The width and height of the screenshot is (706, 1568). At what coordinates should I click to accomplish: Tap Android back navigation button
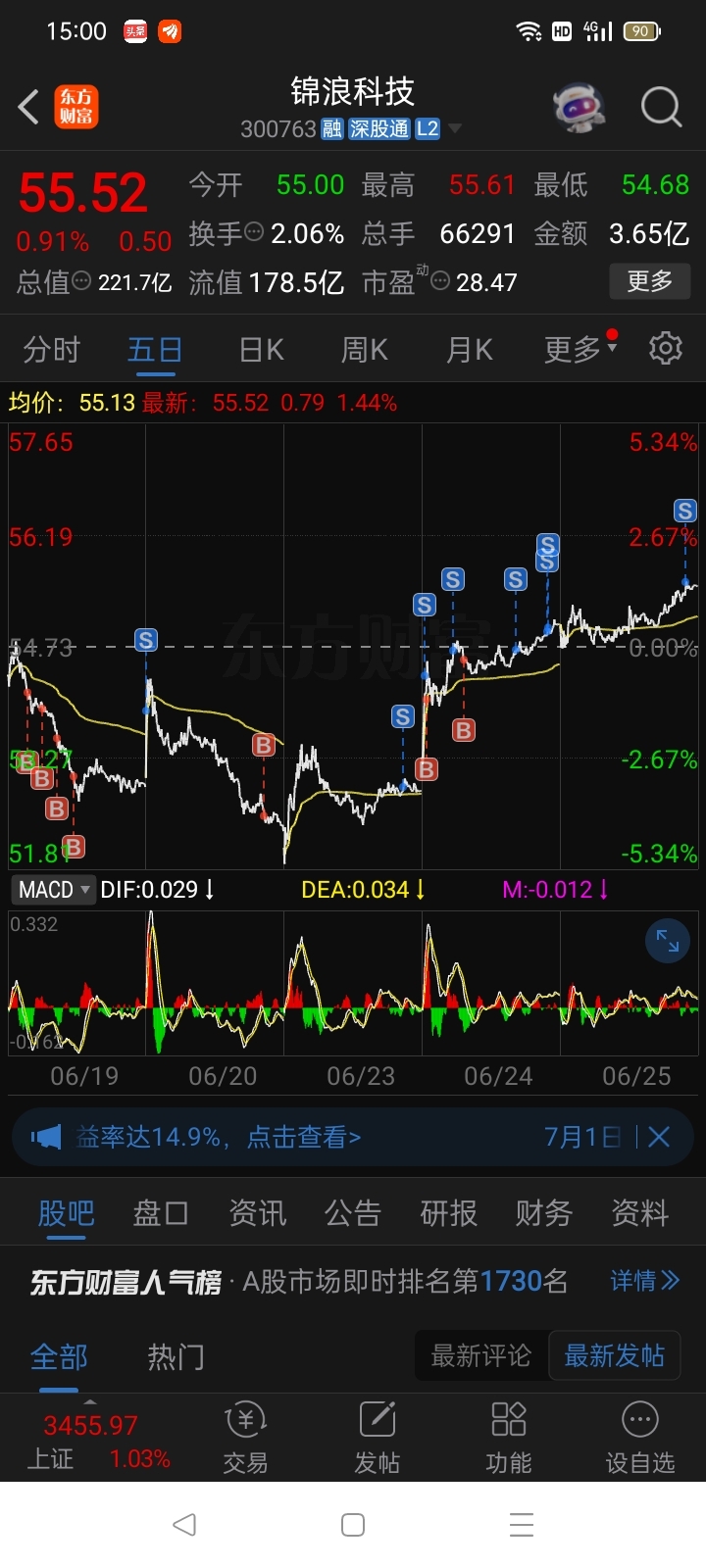pos(183,1525)
